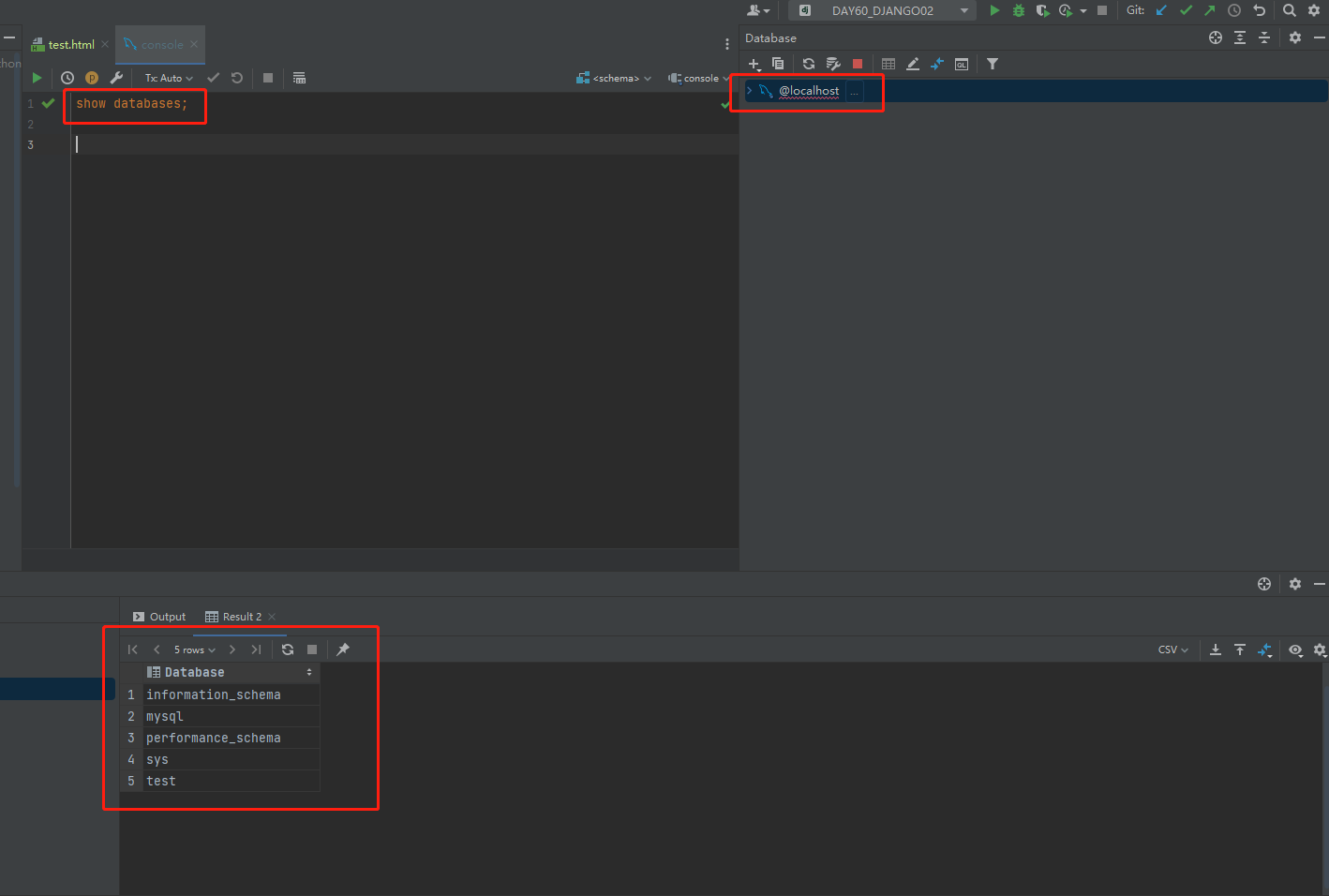The width and height of the screenshot is (1329, 896).
Task: Sort by the Database column header
Action: click(x=231, y=672)
